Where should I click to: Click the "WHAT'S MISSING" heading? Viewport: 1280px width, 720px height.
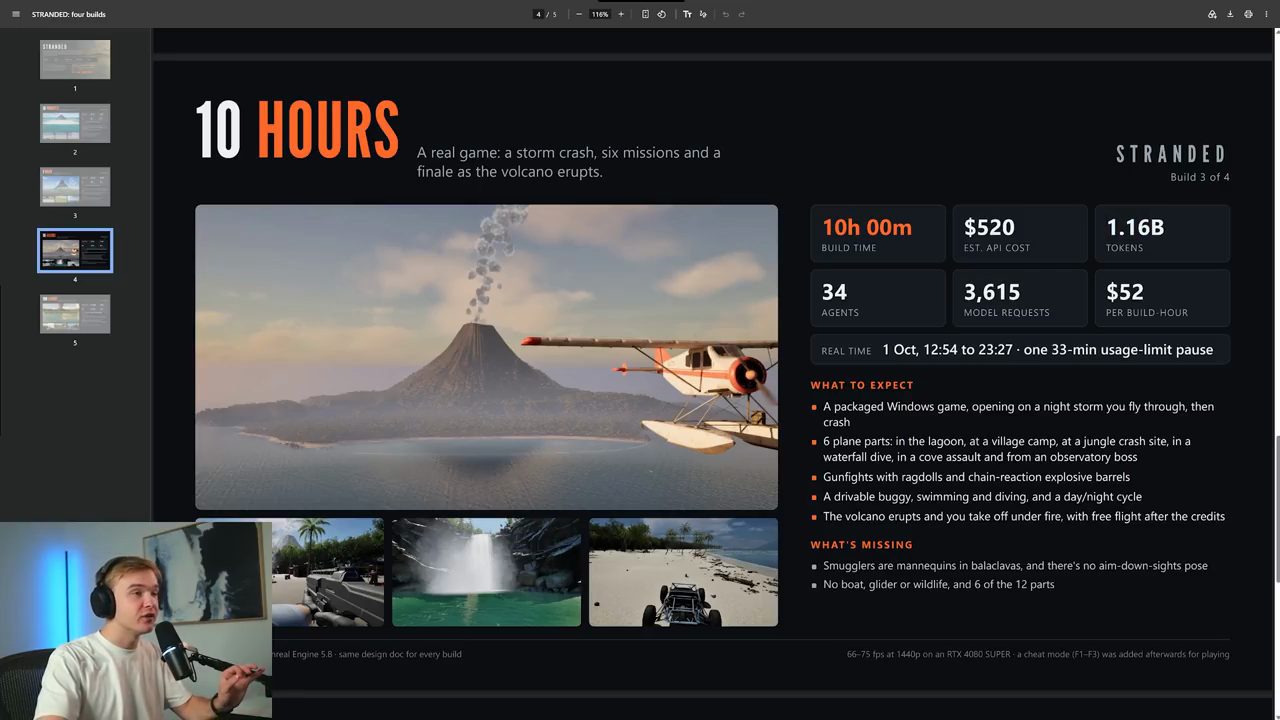862,545
